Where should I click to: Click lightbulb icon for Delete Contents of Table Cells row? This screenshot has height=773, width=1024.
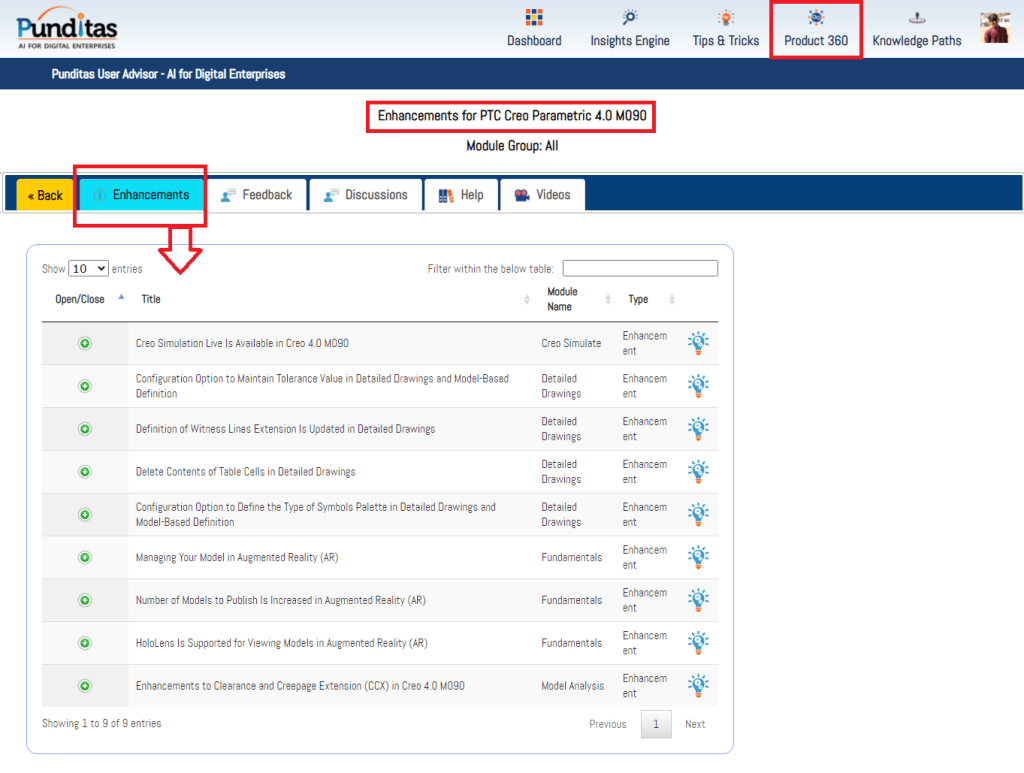(x=698, y=471)
